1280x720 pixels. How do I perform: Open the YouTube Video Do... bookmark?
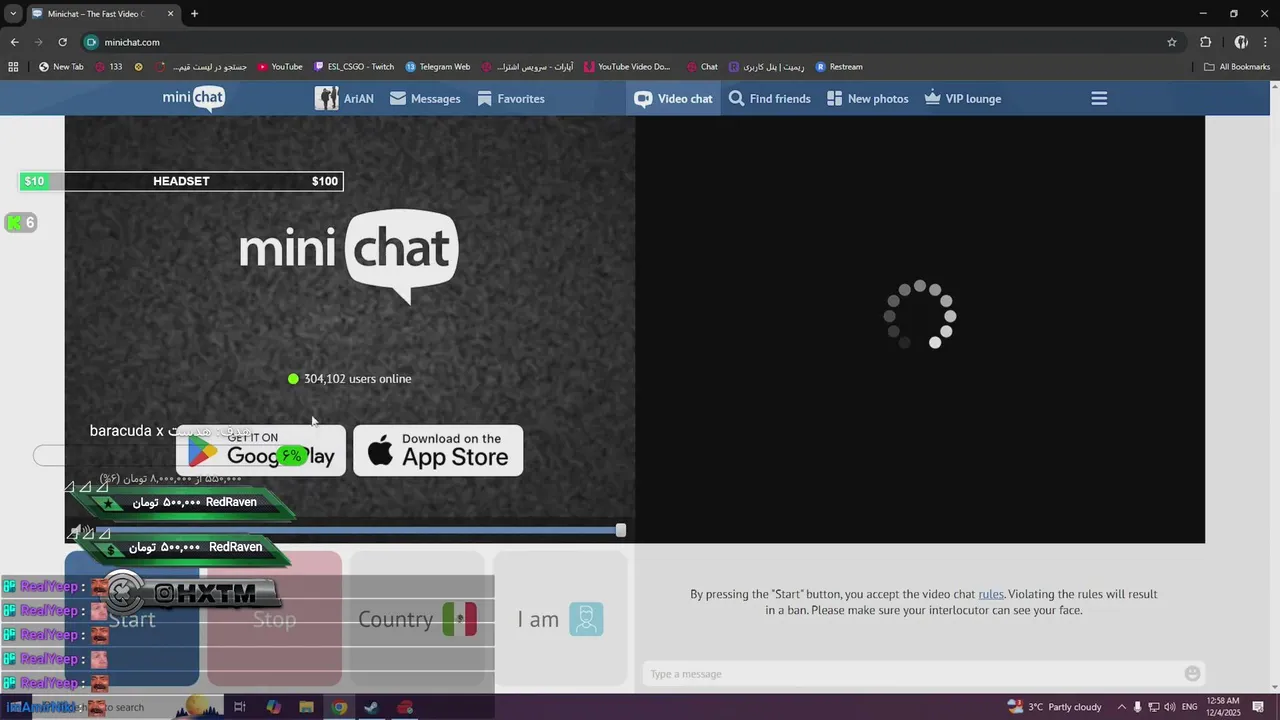click(628, 67)
